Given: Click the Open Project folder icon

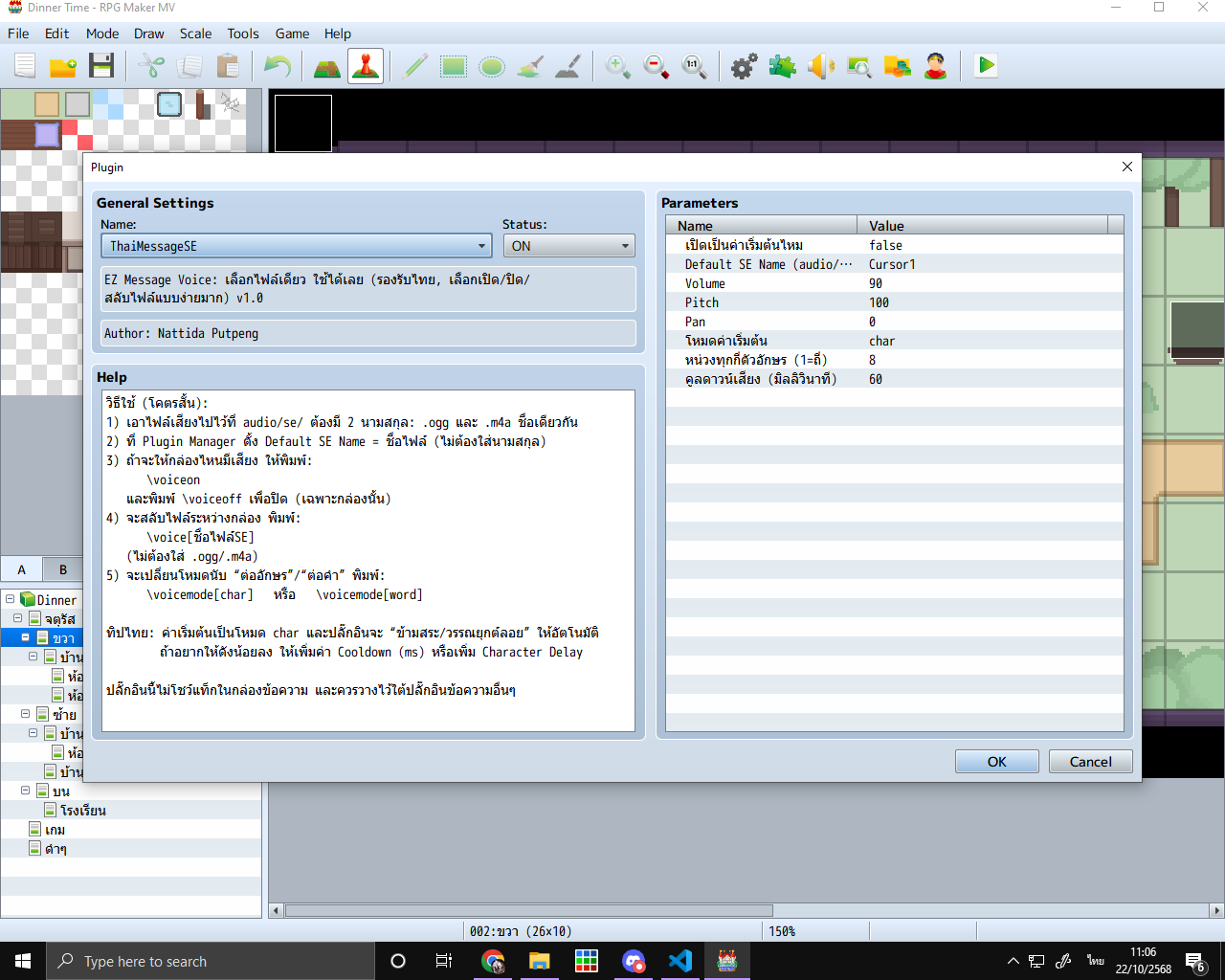Looking at the screenshot, I should pyautogui.click(x=63, y=66).
